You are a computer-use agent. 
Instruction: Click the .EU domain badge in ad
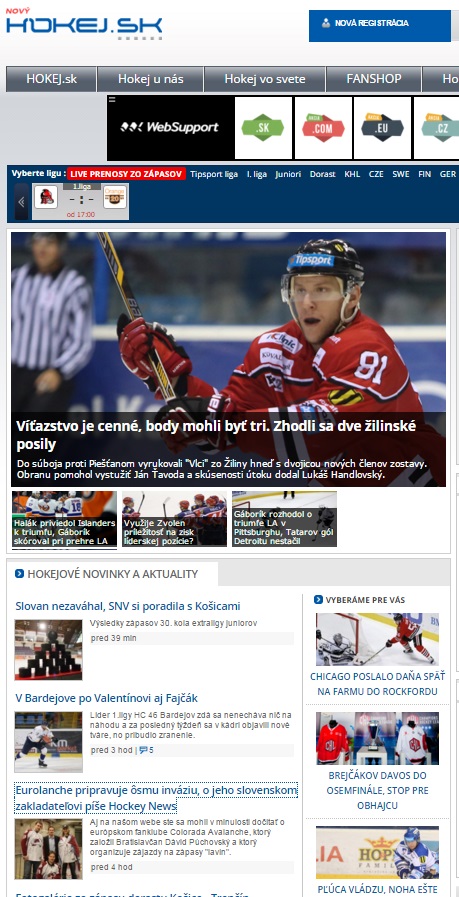point(382,128)
